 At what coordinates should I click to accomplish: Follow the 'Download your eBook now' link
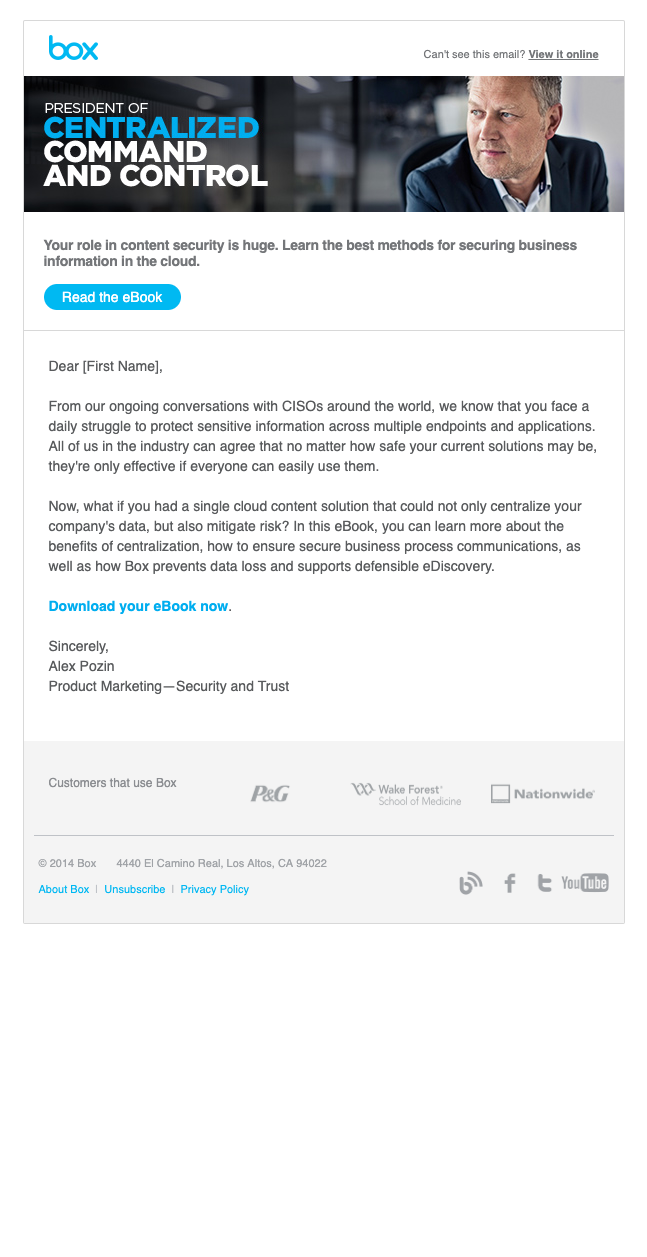tap(138, 606)
